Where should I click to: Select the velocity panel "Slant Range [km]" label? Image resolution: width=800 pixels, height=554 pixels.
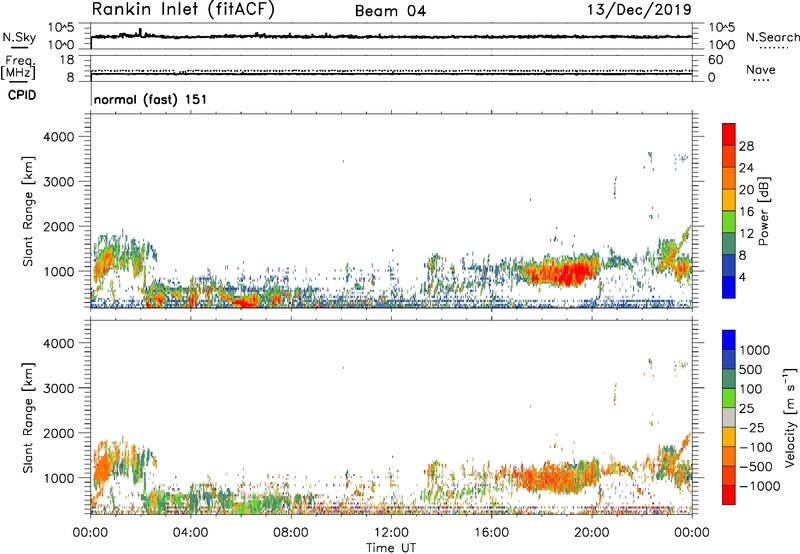(28, 418)
